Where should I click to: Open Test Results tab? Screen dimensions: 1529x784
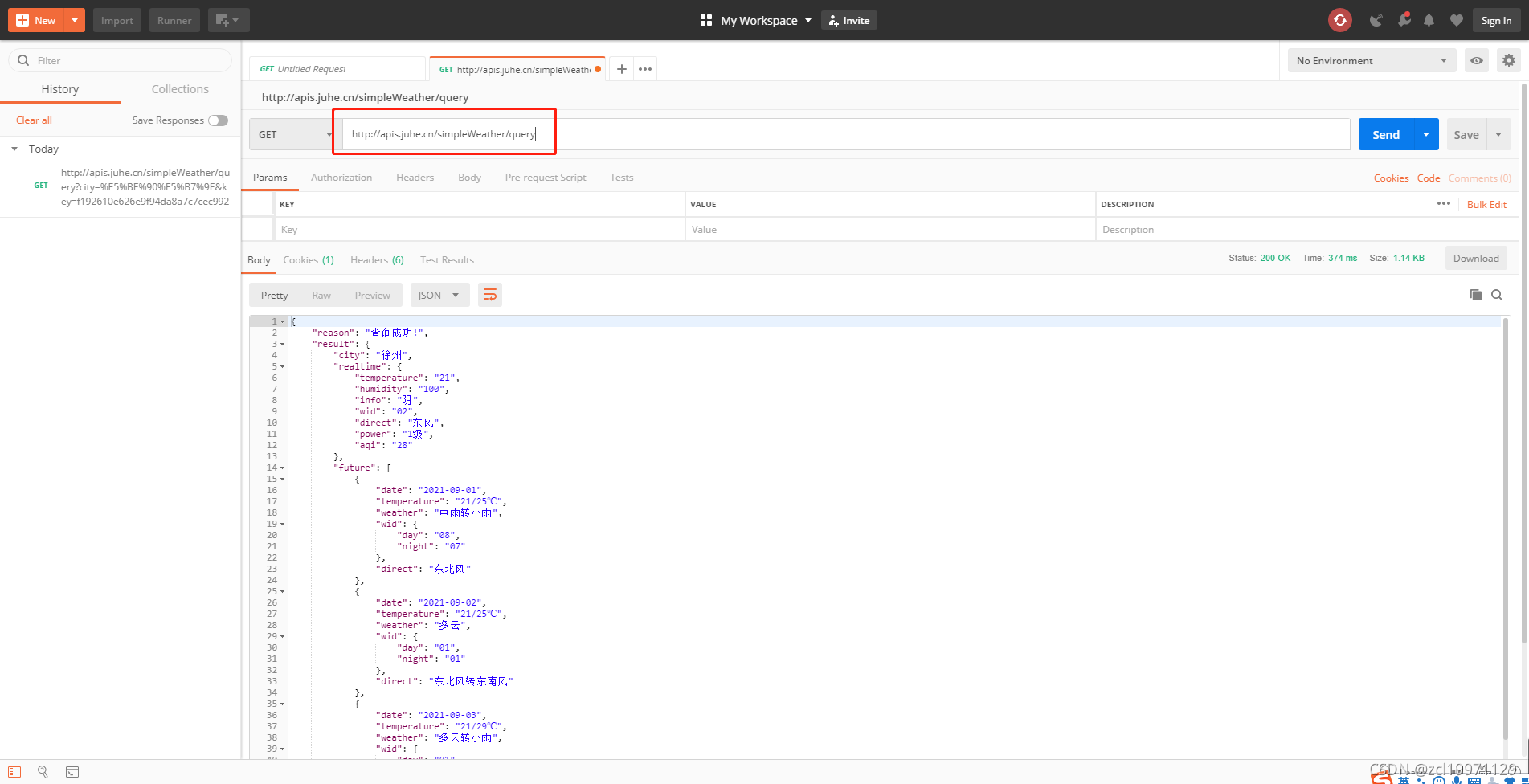click(x=447, y=259)
